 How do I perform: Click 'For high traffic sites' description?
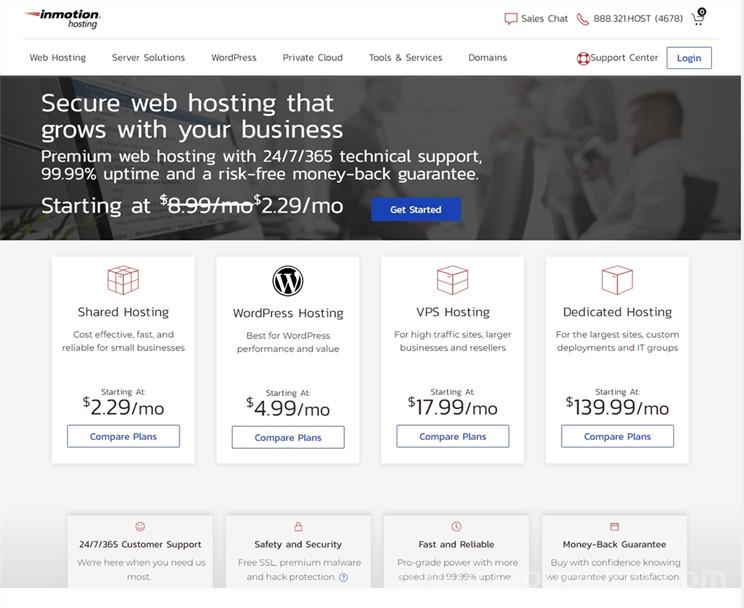coord(452,341)
